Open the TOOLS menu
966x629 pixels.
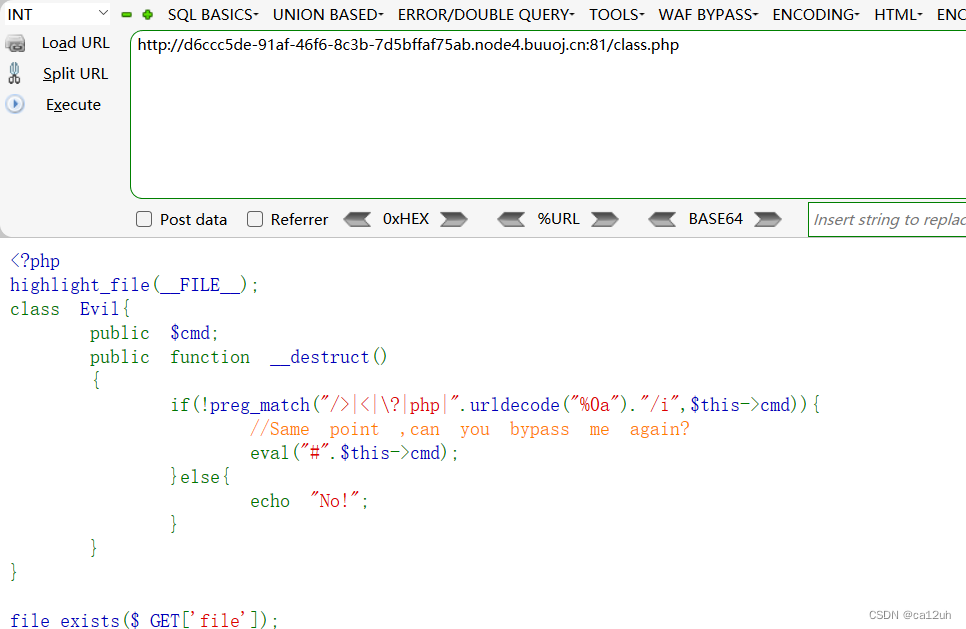[x=617, y=15]
